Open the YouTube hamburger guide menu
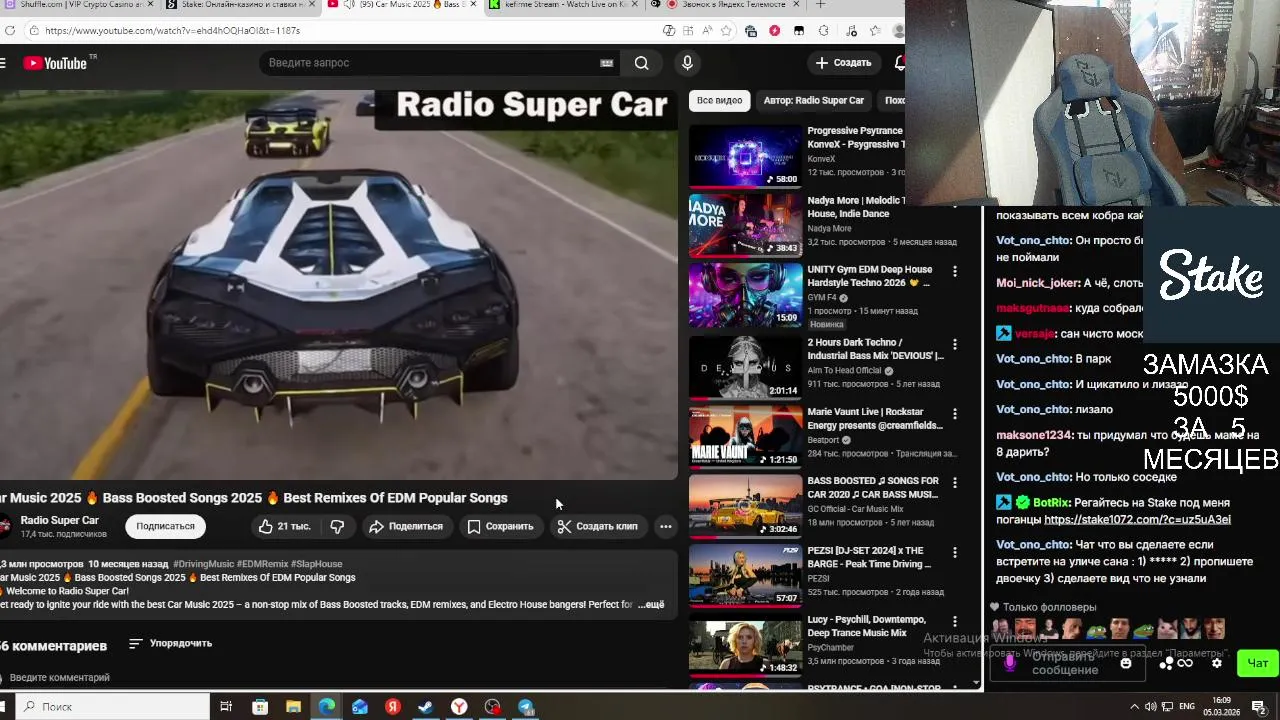Viewport: 1280px width, 720px height. 3,63
